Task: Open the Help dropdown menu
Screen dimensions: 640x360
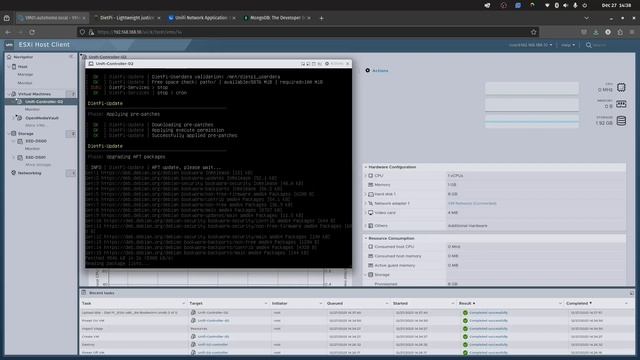Action: point(568,45)
